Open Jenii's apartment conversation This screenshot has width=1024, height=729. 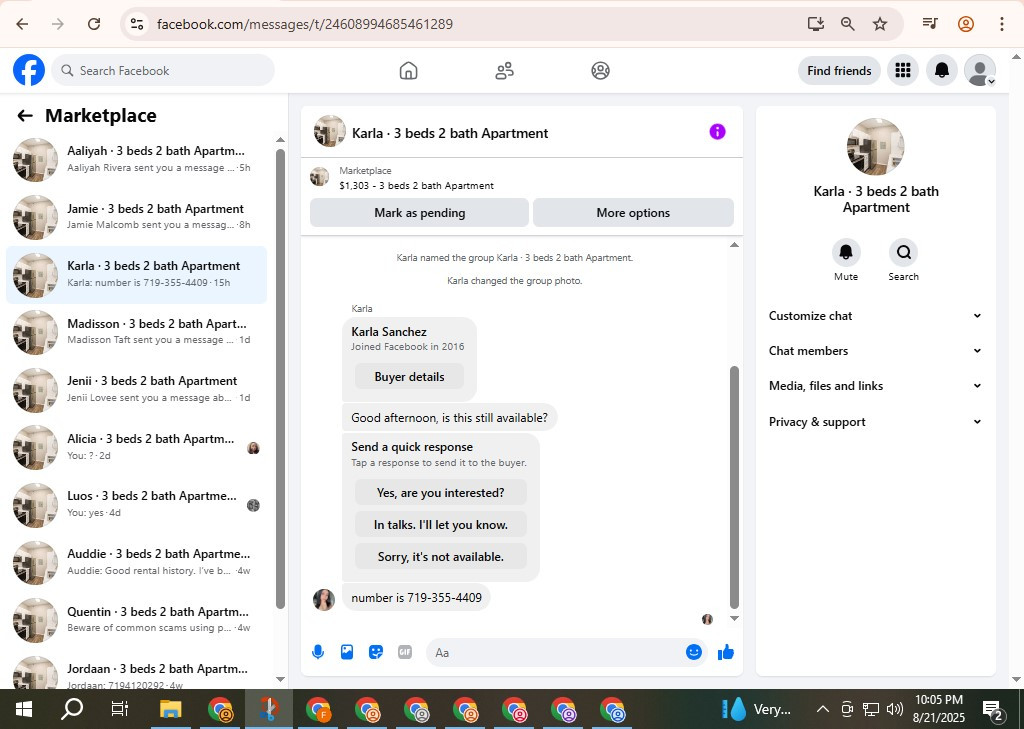click(x=136, y=389)
